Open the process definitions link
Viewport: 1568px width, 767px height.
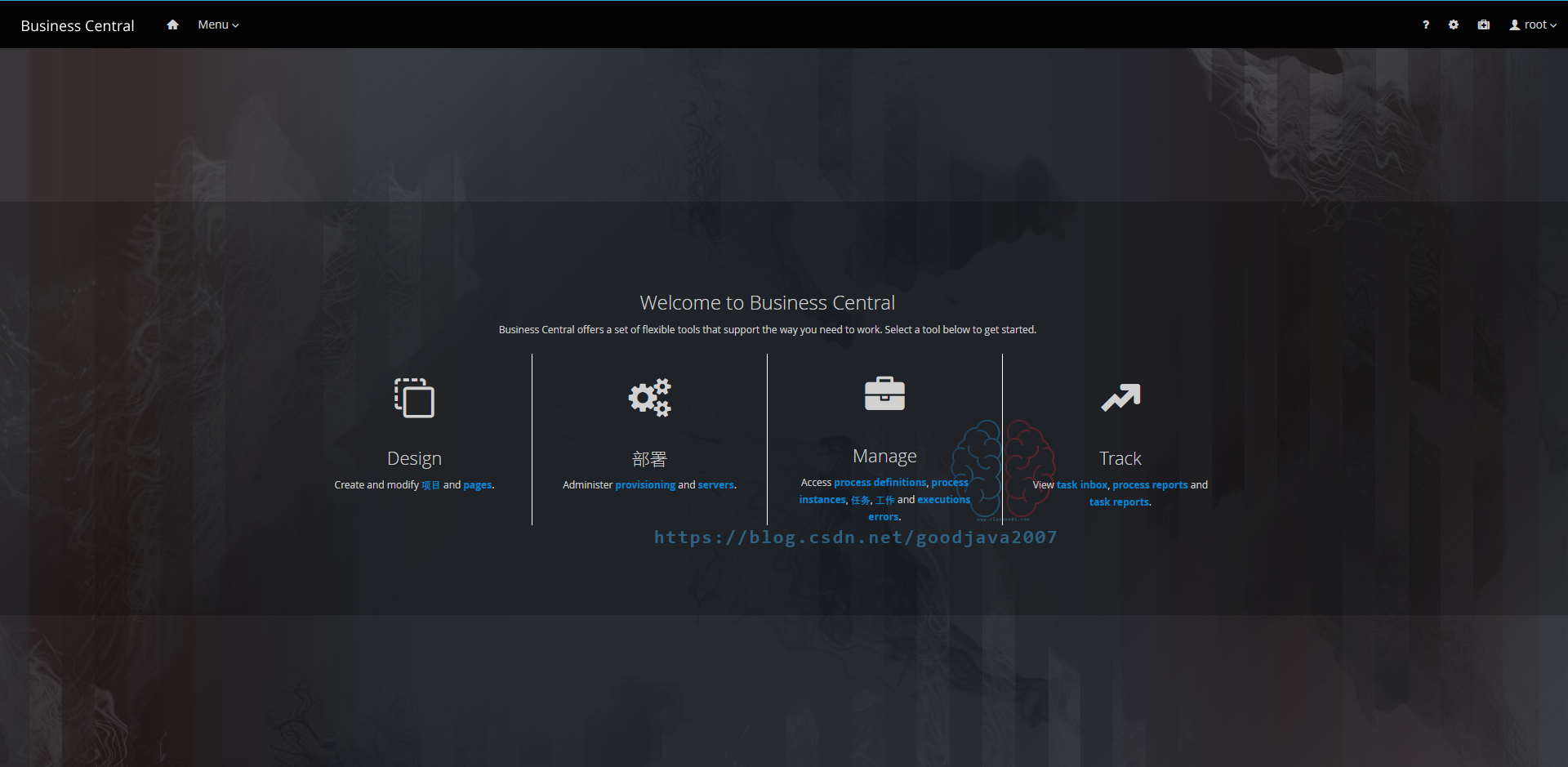click(880, 483)
